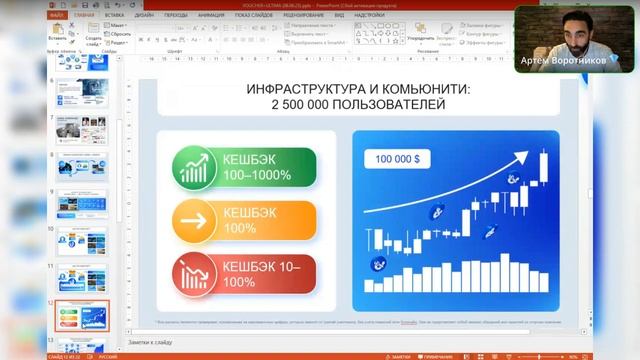Click the increase font size icon
The width and height of the screenshot is (640, 360).
tap(195, 28)
